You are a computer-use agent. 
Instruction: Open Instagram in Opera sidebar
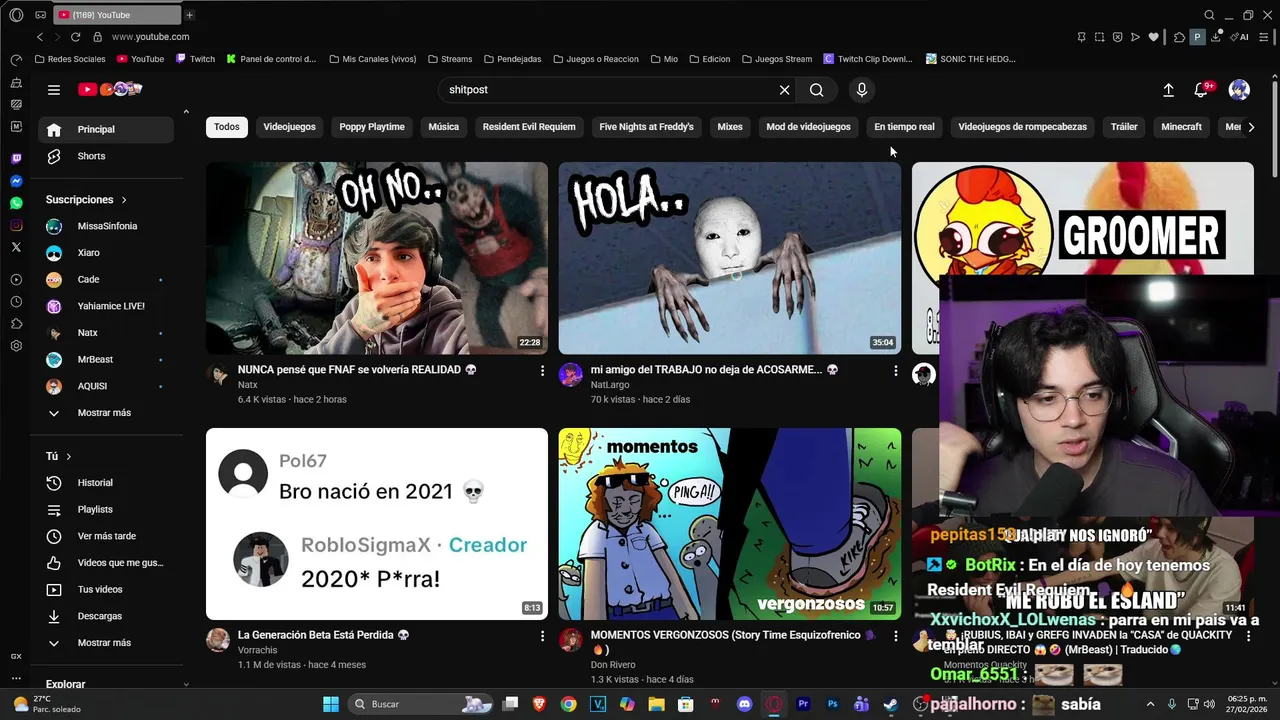click(16, 225)
